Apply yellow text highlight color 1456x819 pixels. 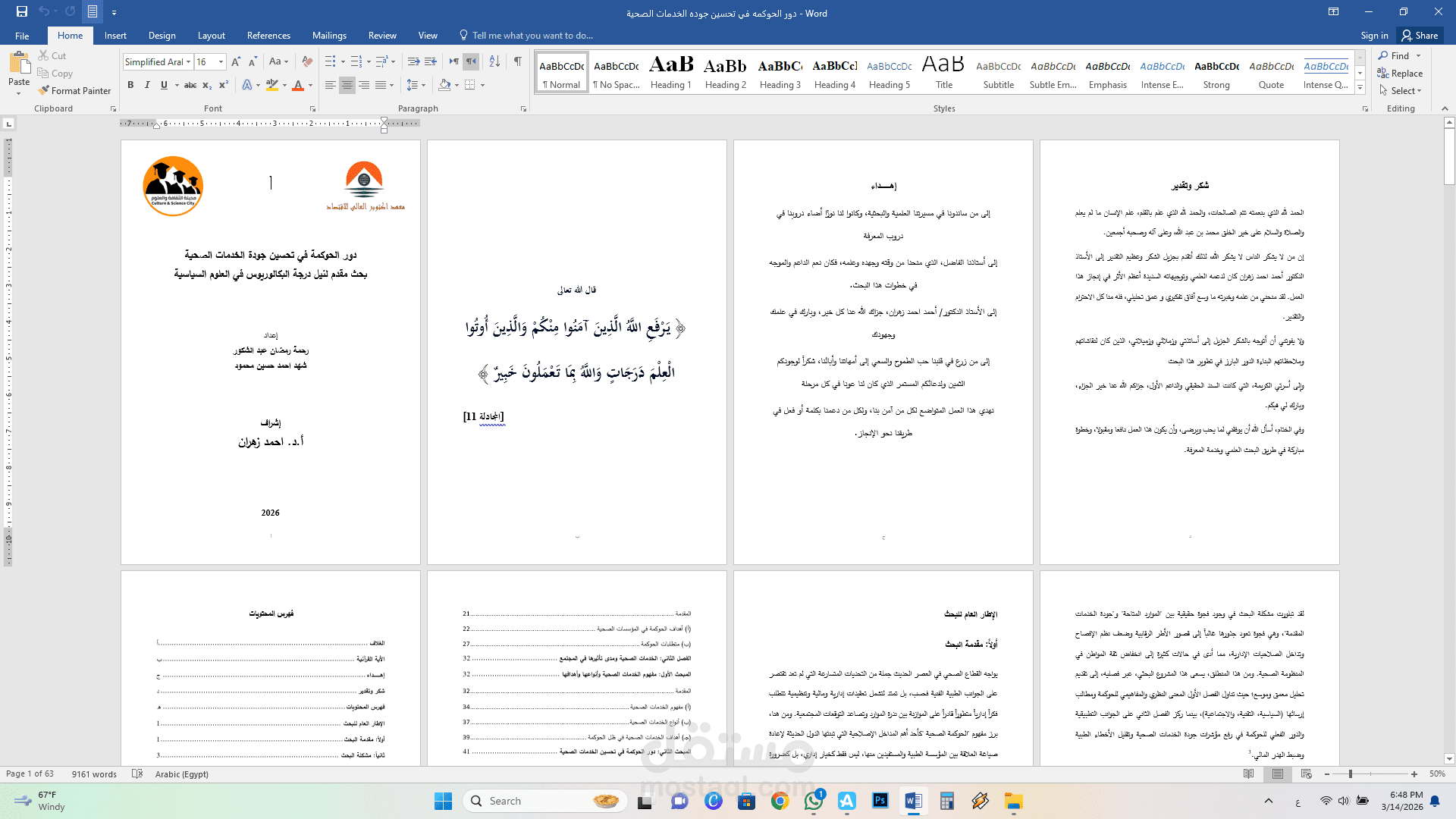click(272, 85)
